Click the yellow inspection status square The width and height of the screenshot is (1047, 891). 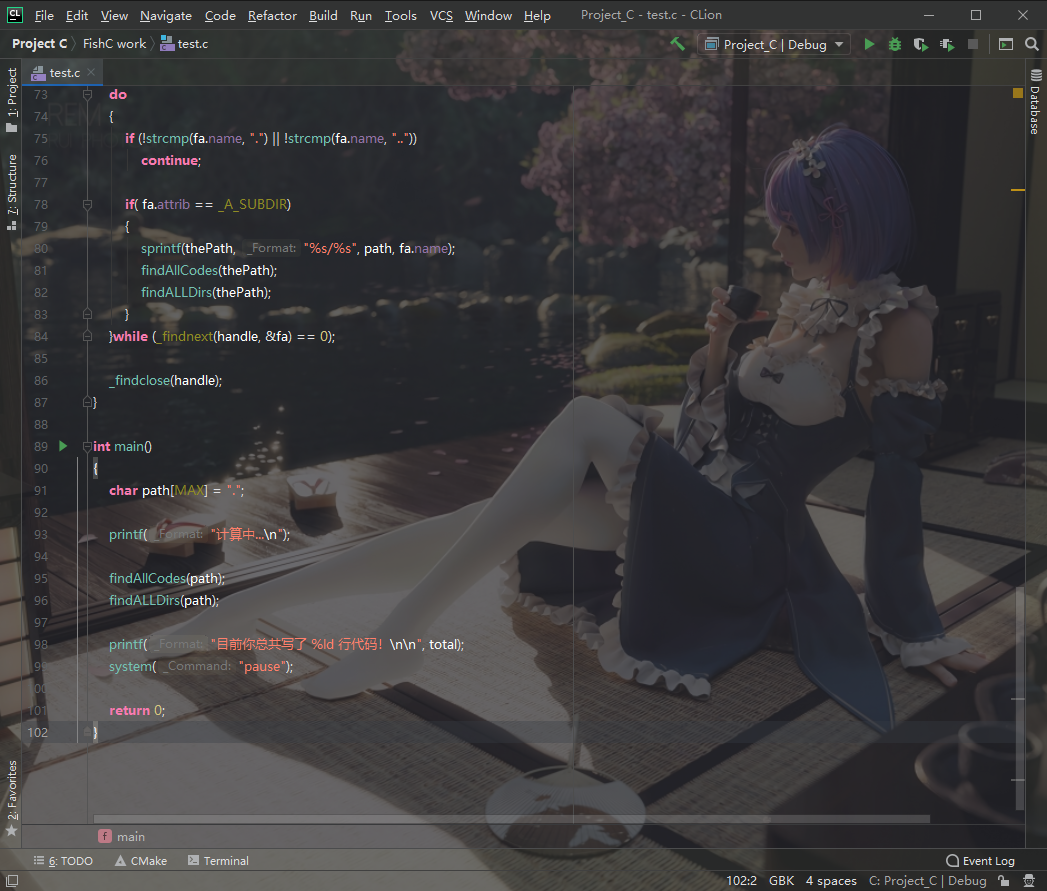click(x=1018, y=94)
